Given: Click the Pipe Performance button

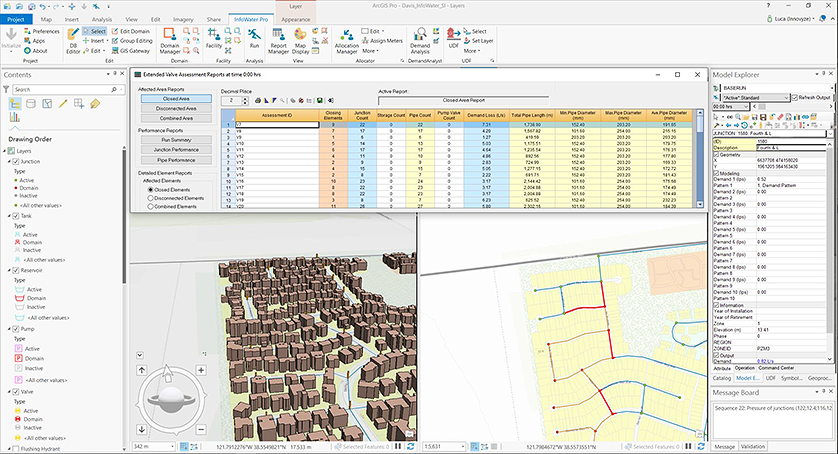Looking at the screenshot, I should coord(176,160).
